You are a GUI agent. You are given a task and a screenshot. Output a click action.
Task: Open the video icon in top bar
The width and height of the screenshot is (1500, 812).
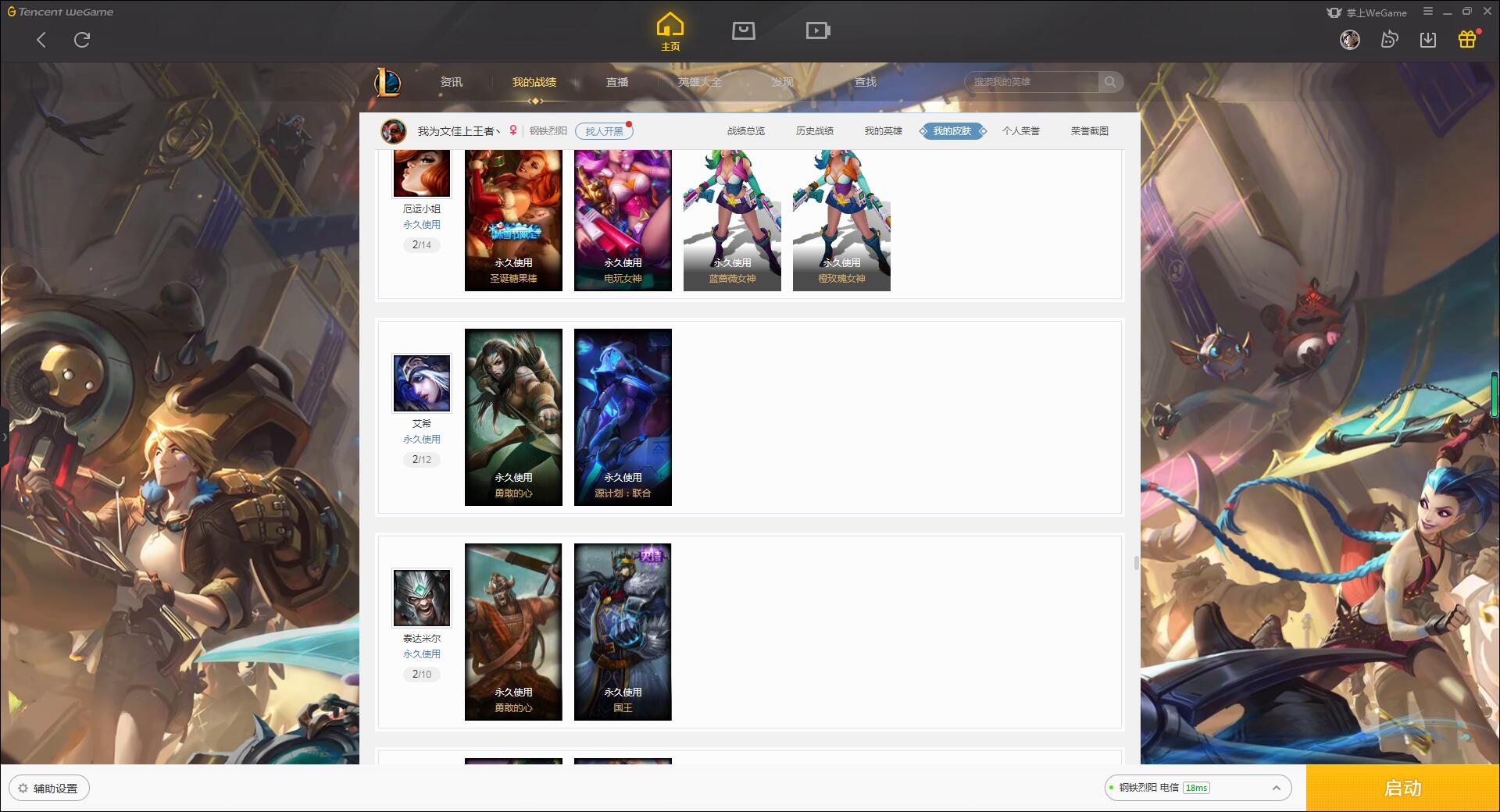point(818,30)
